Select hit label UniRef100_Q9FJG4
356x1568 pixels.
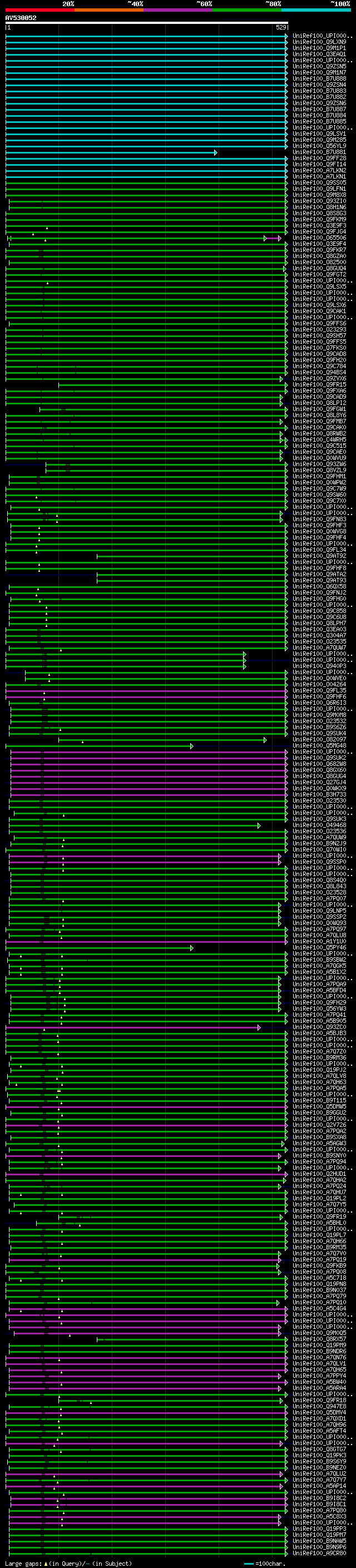(319, 231)
